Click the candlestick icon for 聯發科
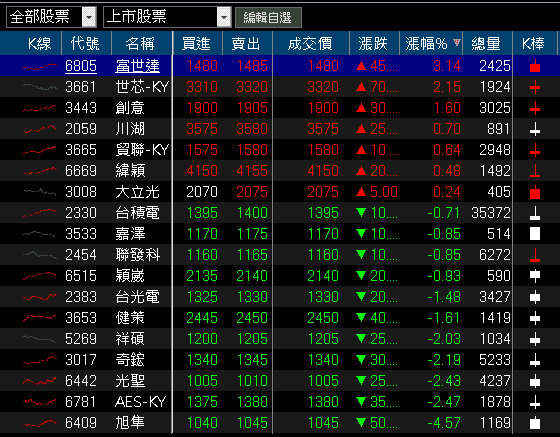Viewport: 560px width, 437px height. (x=535, y=255)
